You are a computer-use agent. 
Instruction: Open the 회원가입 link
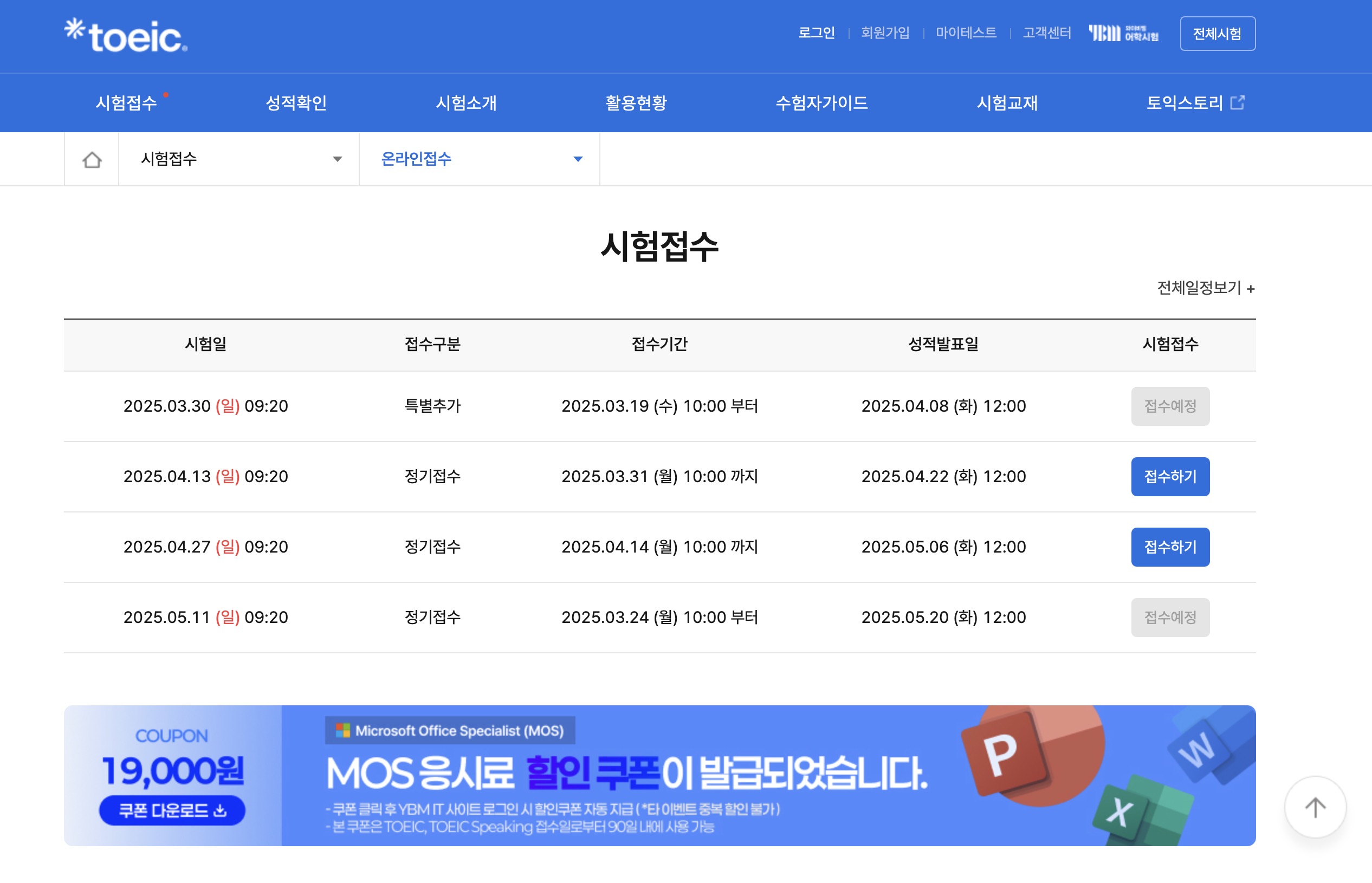(885, 33)
